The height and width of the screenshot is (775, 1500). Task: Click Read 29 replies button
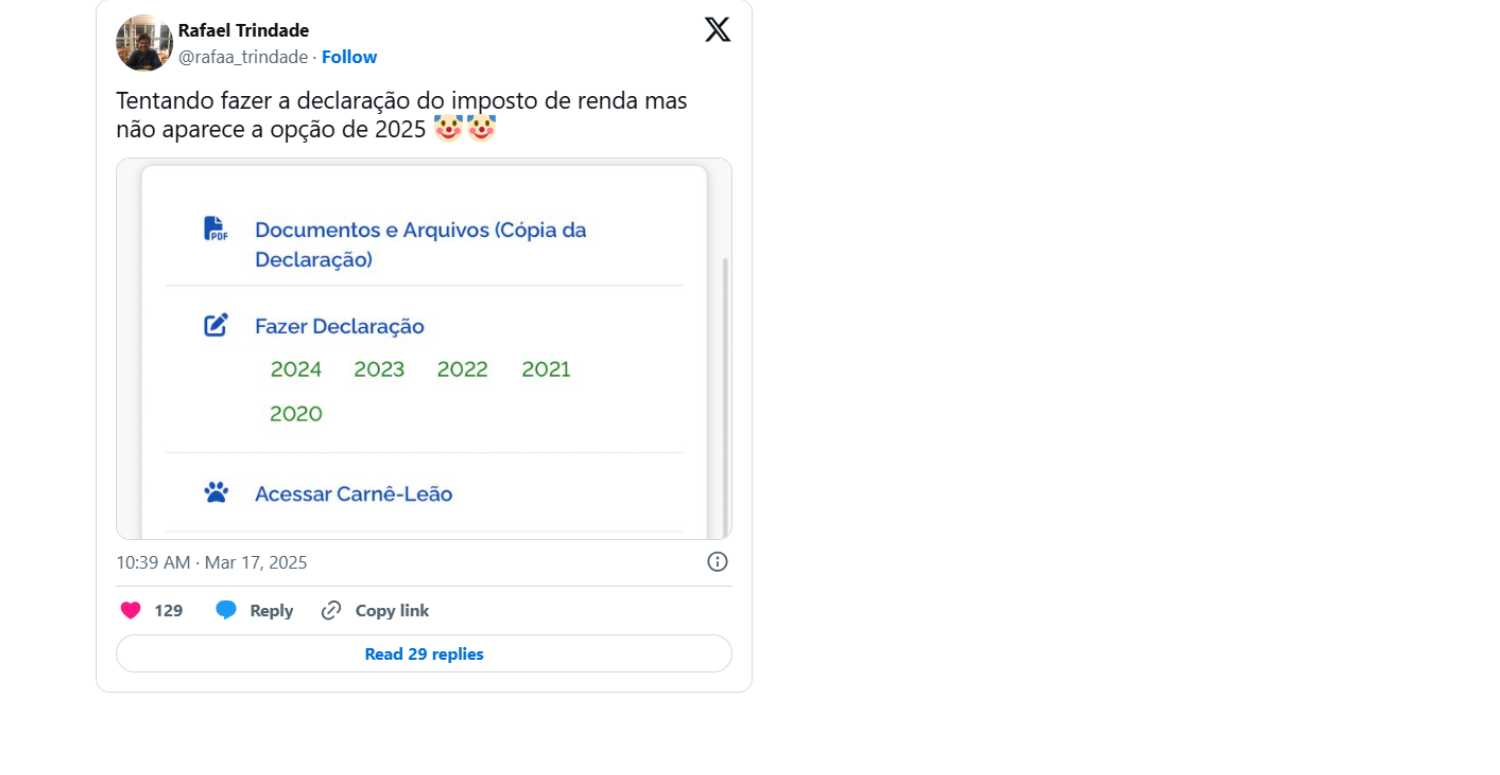(x=424, y=654)
